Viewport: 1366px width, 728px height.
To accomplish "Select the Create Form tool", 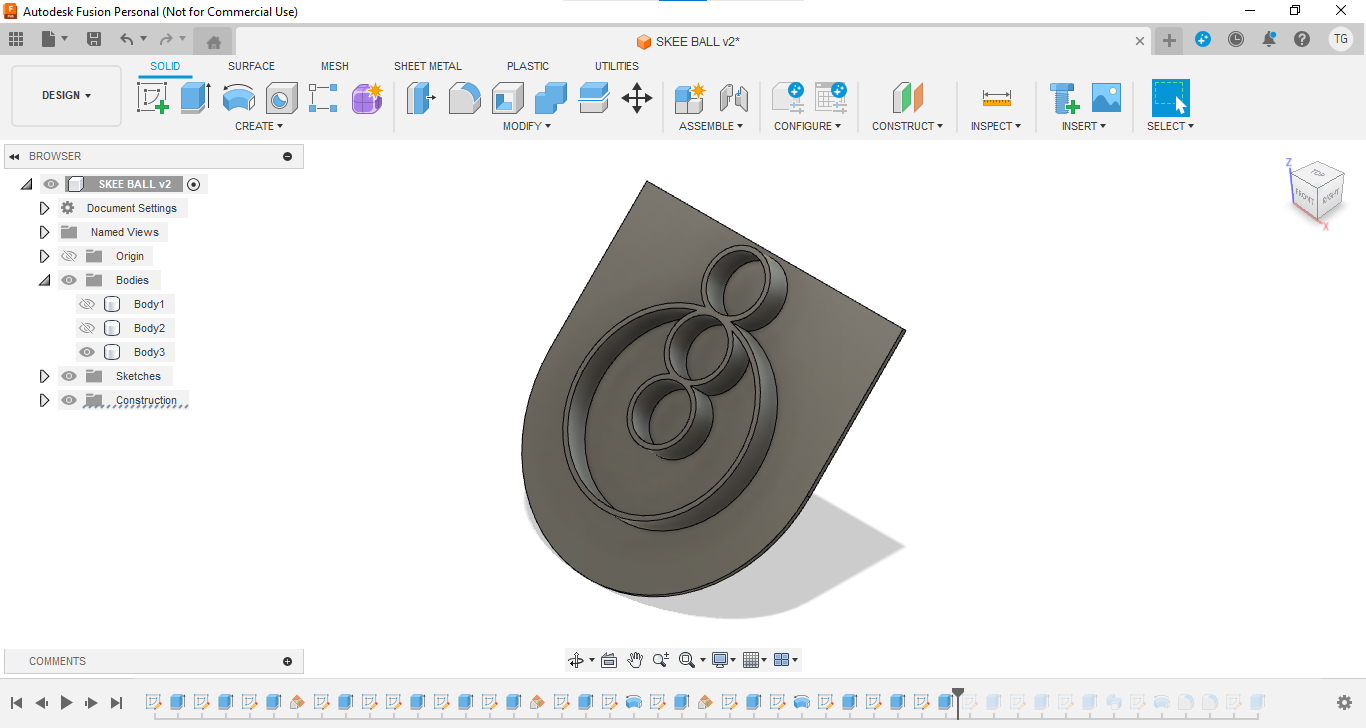I will click(367, 98).
